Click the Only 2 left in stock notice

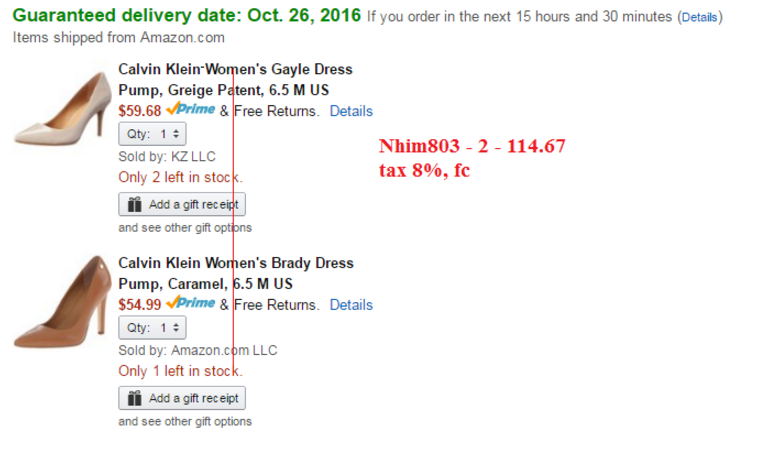180,177
